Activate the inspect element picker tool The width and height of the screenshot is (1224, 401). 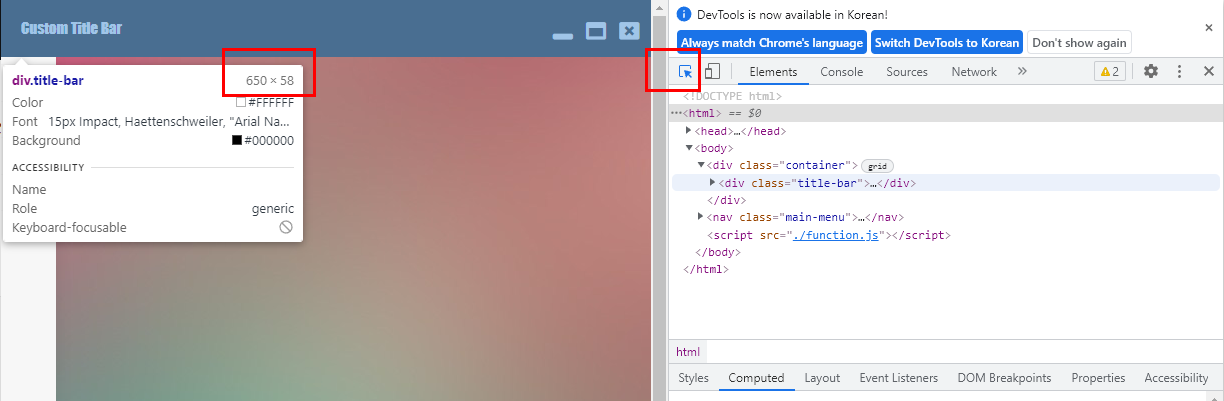pyautogui.click(x=686, y=72)
